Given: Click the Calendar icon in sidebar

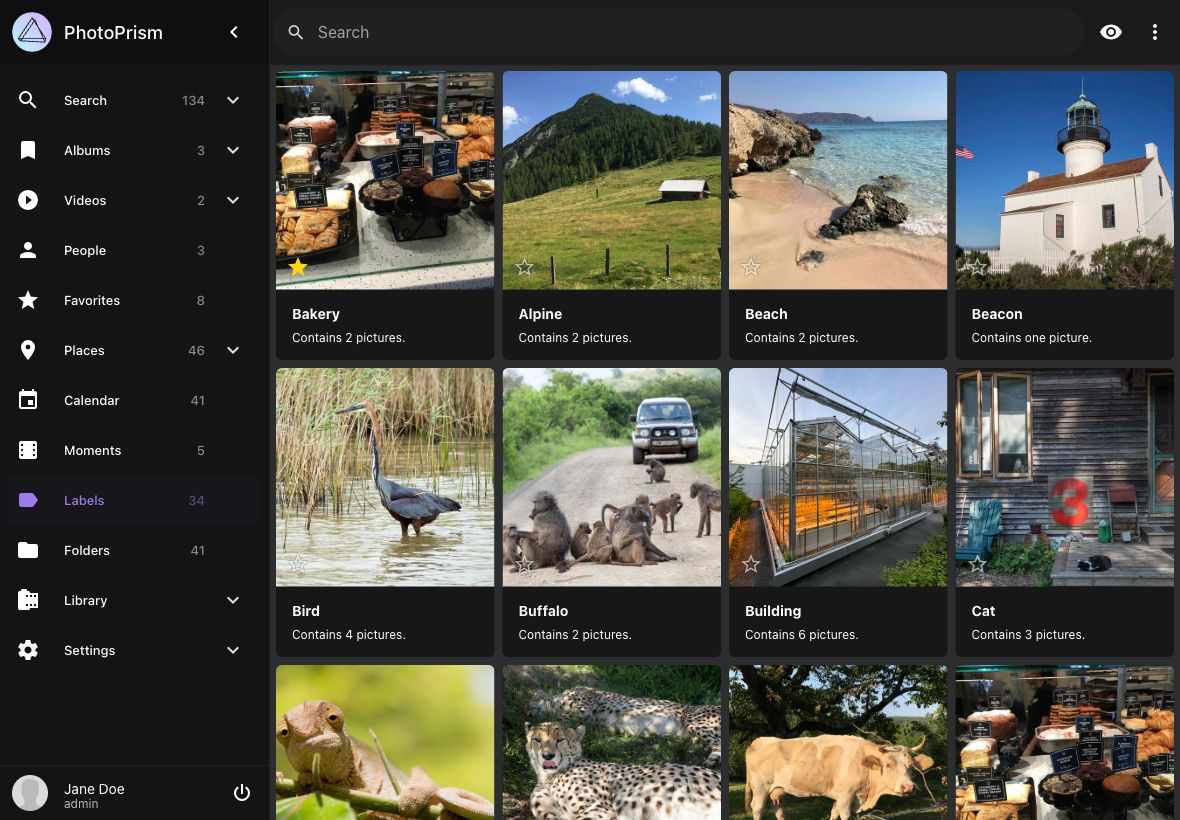Looking at the screenshot, I should coord(28,400).
